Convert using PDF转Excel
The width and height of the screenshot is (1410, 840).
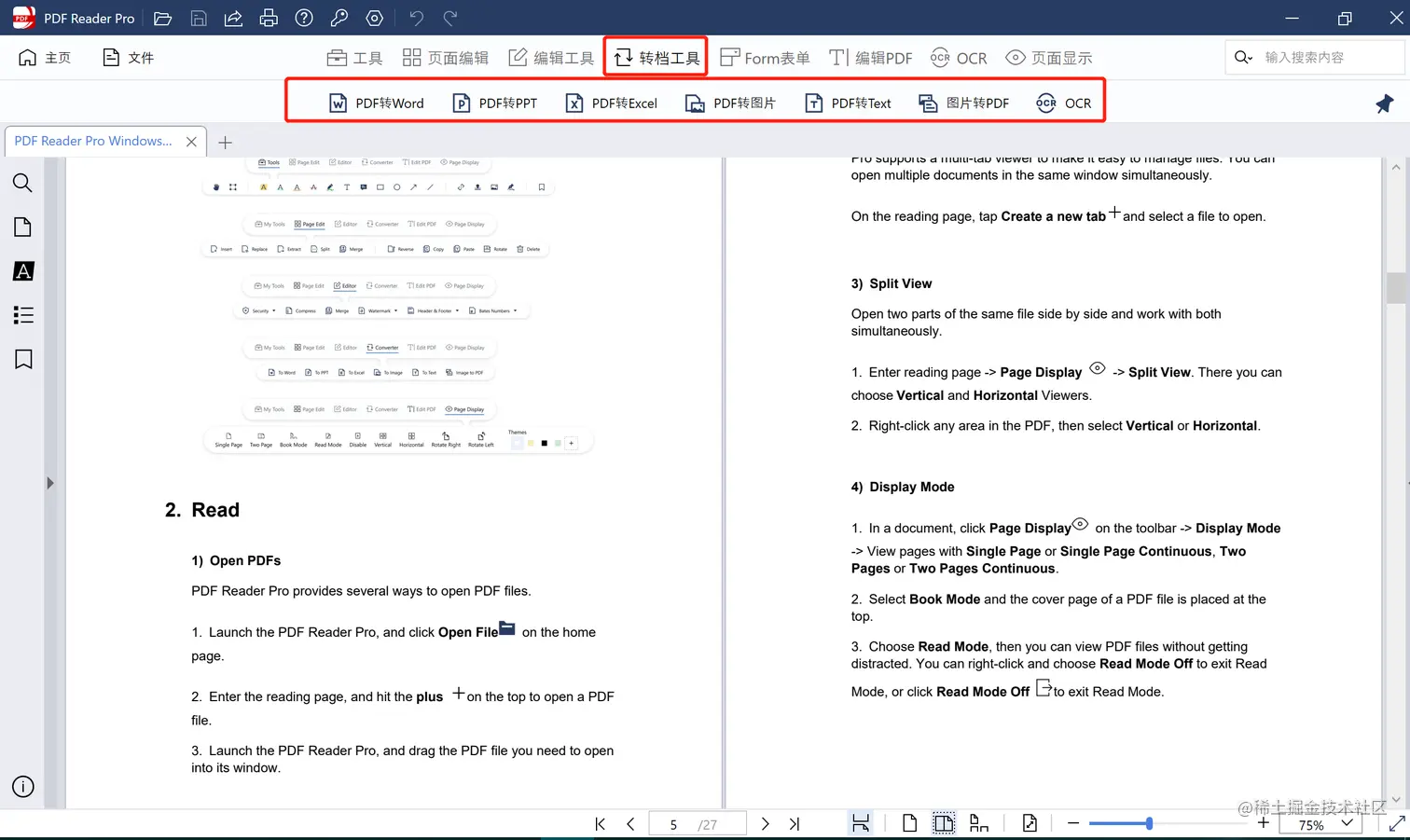[611, 103]
